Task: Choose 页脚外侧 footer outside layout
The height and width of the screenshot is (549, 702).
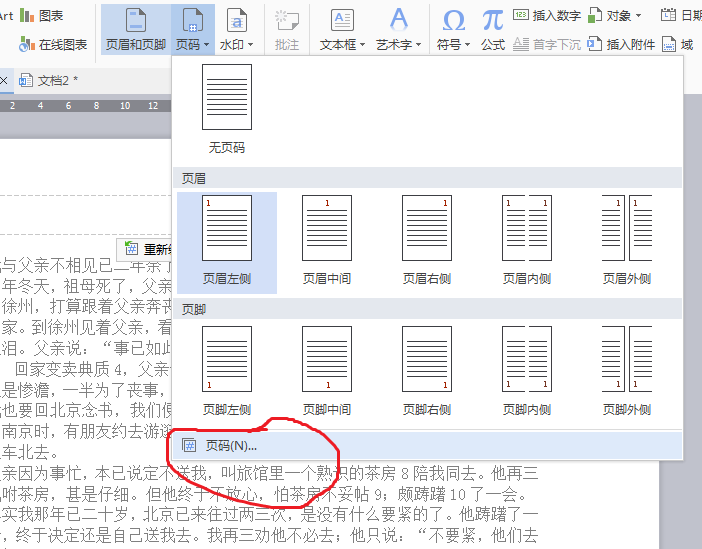Action: pyautogui.click(x=627, y=373)
